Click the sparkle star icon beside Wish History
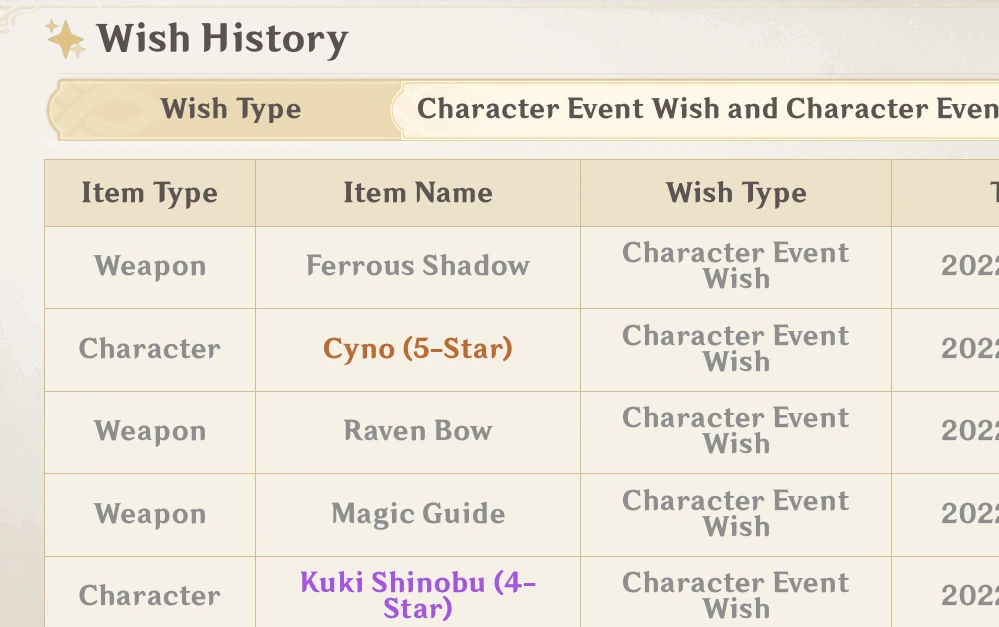 coord(66,40)
